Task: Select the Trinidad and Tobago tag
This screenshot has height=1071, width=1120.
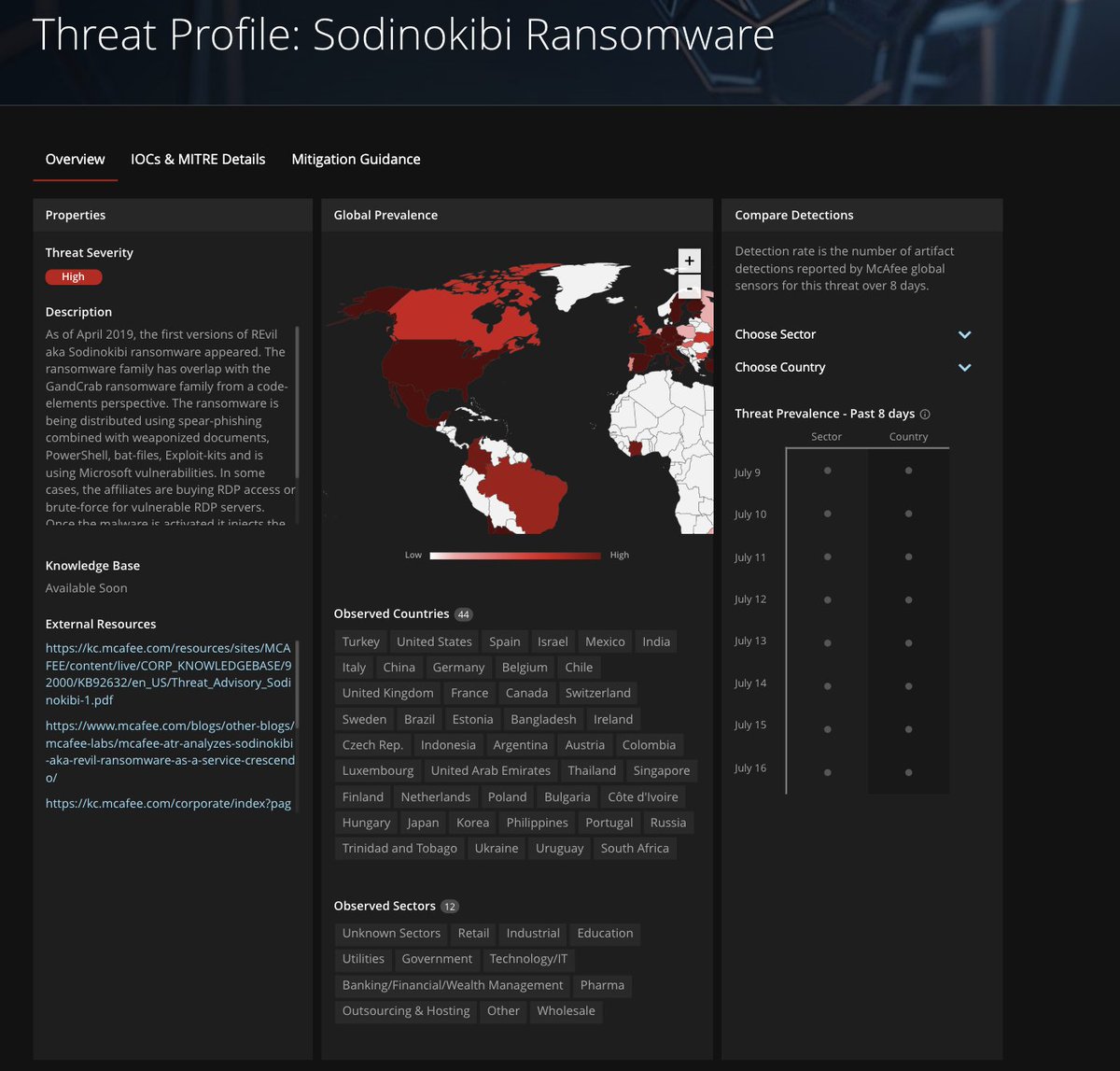Action: [399, 848]
